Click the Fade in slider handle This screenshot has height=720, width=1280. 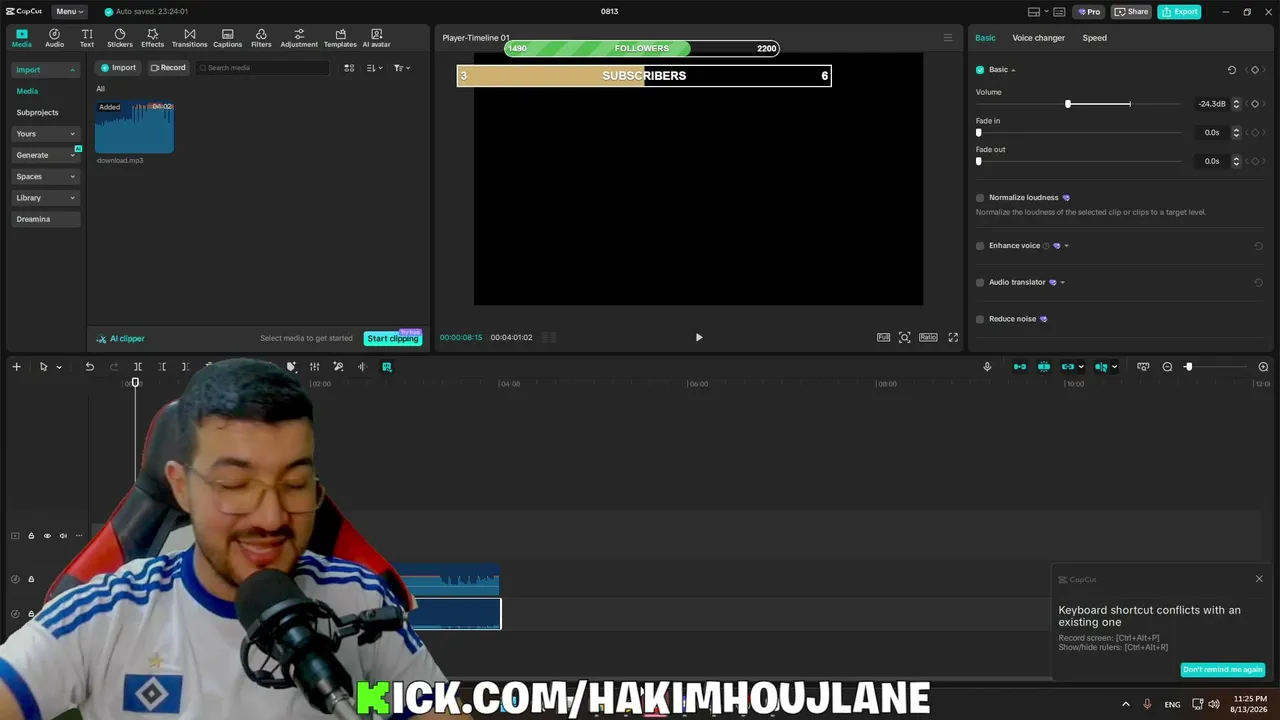[979, 132]
